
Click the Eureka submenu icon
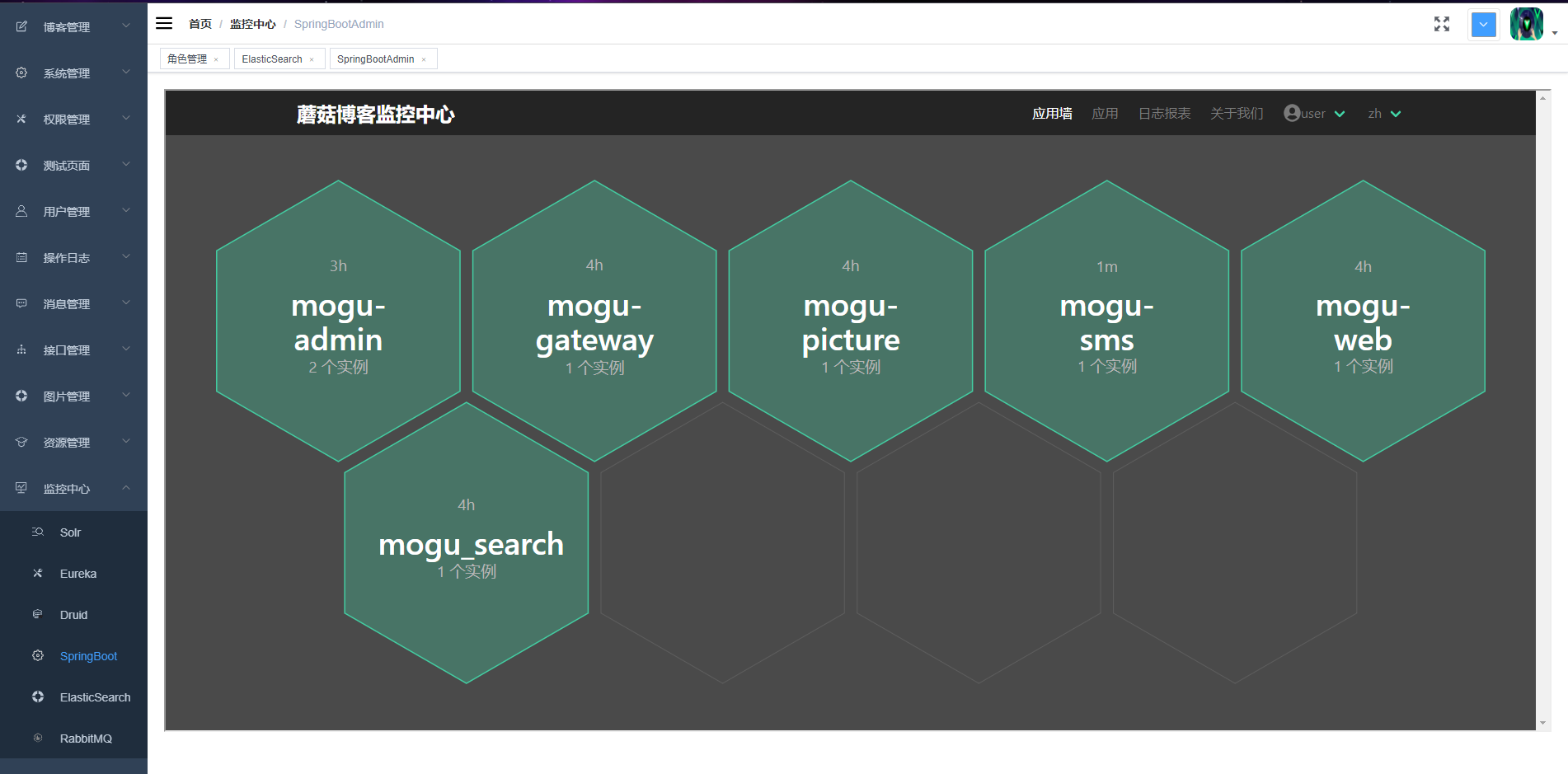[x=38, y=573]
